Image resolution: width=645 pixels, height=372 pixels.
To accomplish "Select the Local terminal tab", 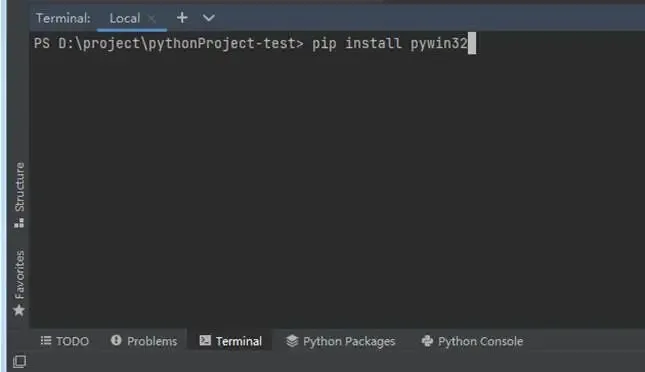I will (x=125, y=19).
